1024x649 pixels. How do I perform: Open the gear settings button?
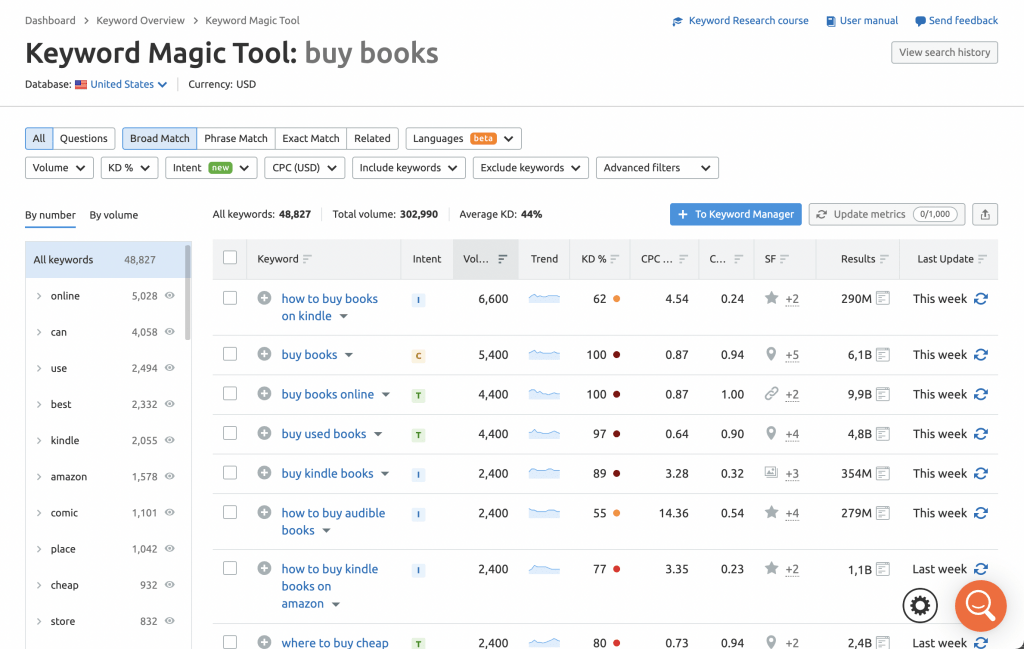coord(920,605)
